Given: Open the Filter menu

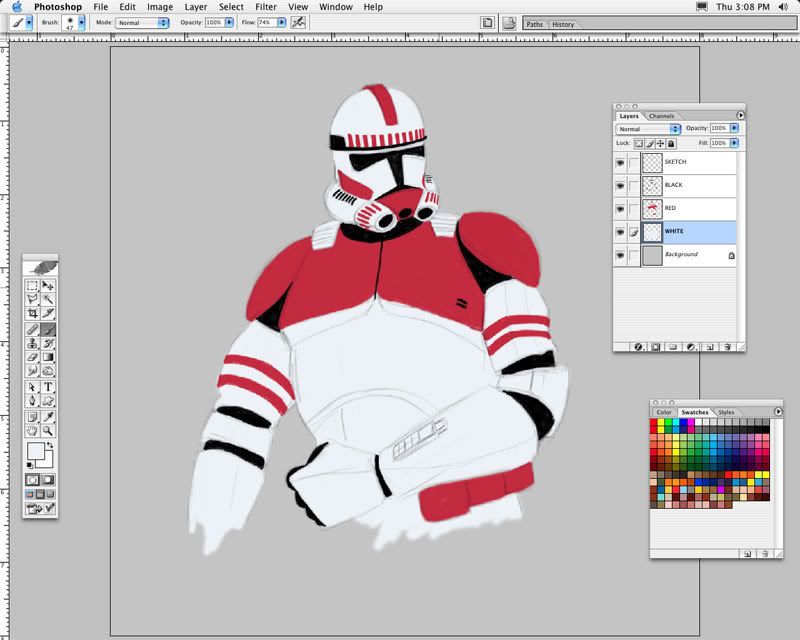Looking at the screenshot, I should coord(266,7).
